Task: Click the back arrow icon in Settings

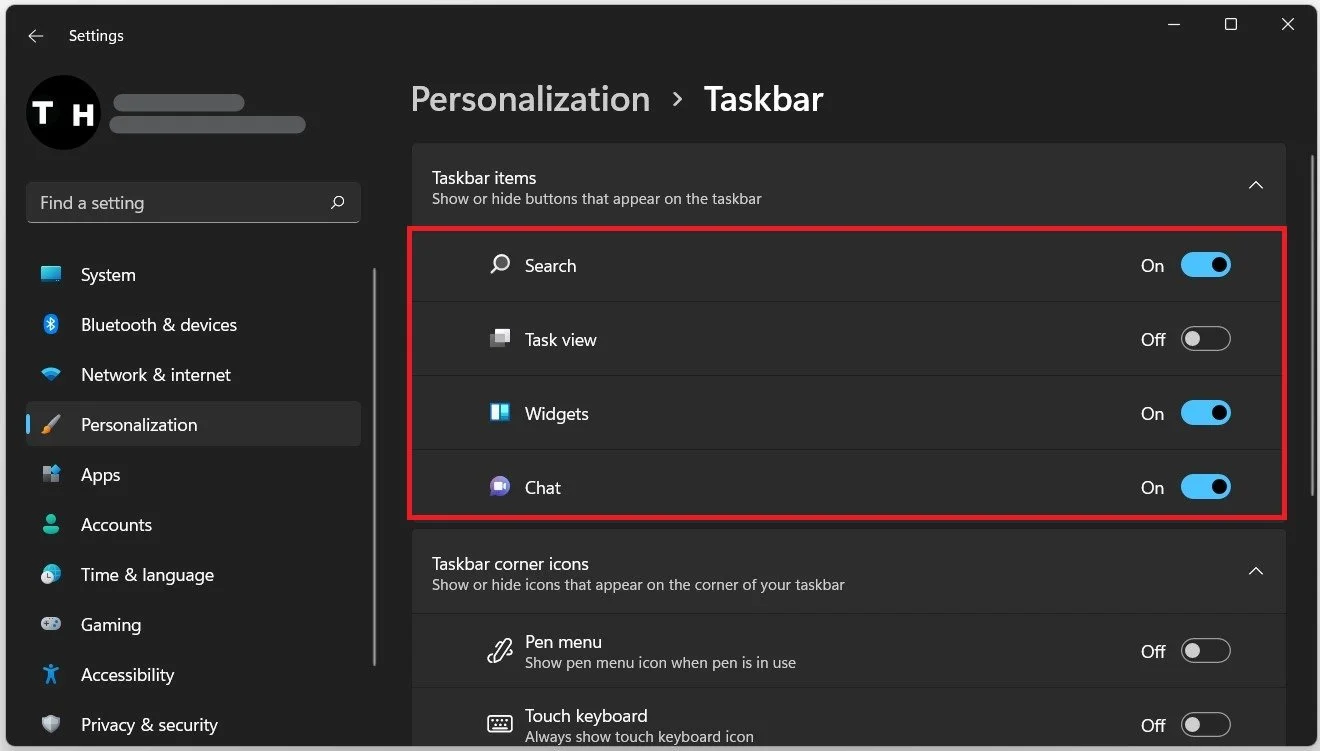Action: pos(36,36)
